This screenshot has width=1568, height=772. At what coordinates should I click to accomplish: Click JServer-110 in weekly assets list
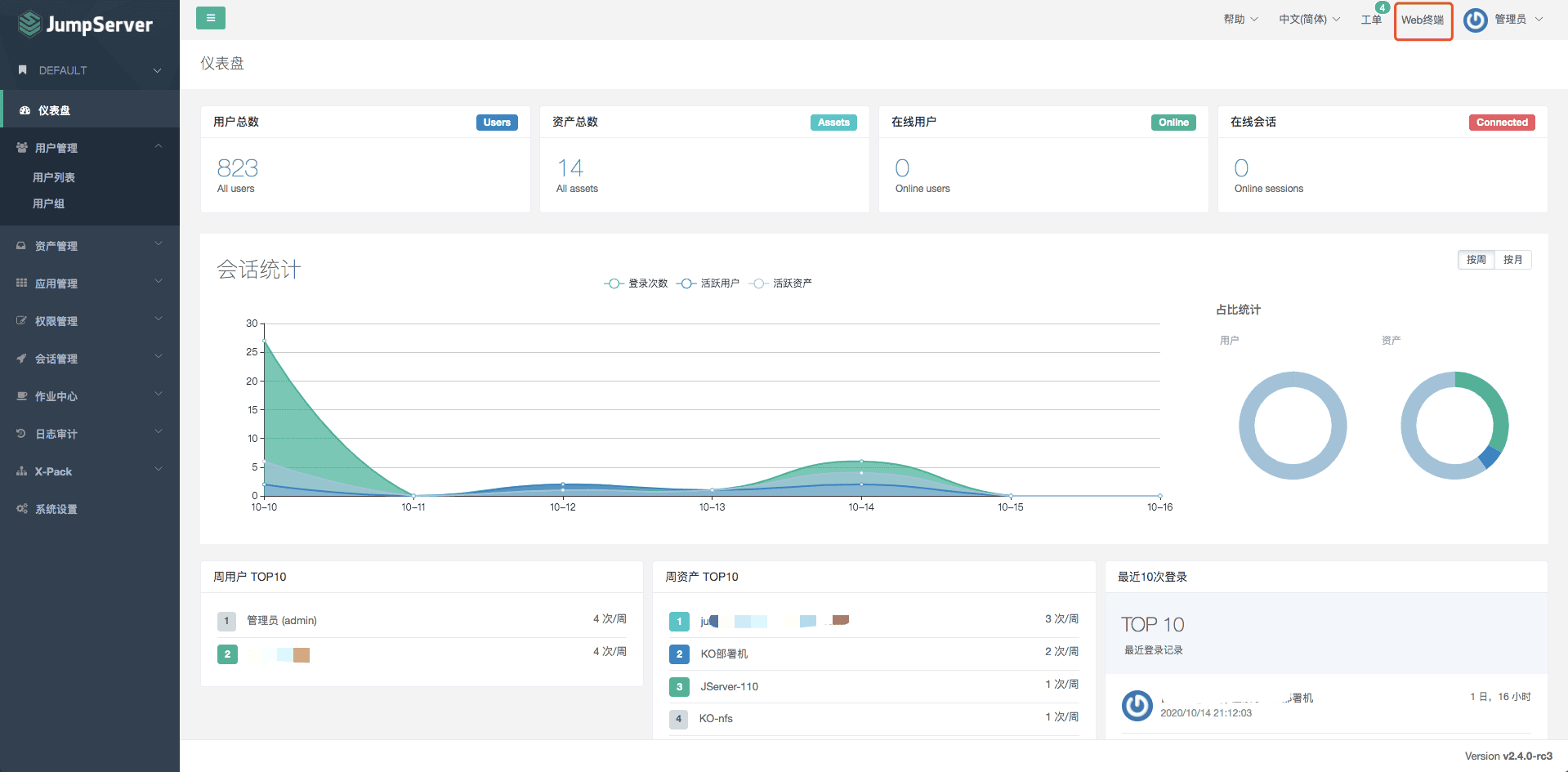729,686
